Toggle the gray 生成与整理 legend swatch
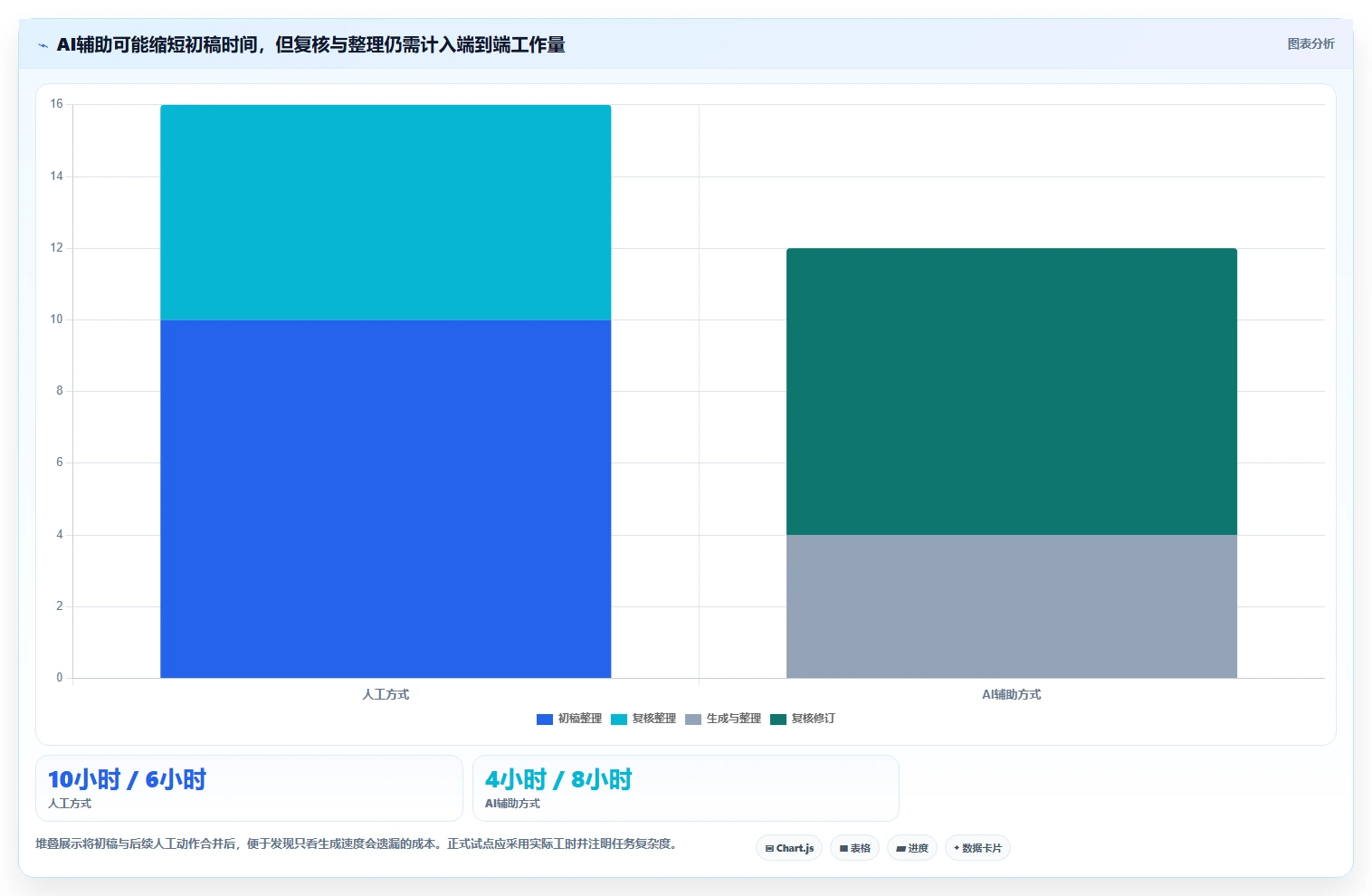 point(692,720)
